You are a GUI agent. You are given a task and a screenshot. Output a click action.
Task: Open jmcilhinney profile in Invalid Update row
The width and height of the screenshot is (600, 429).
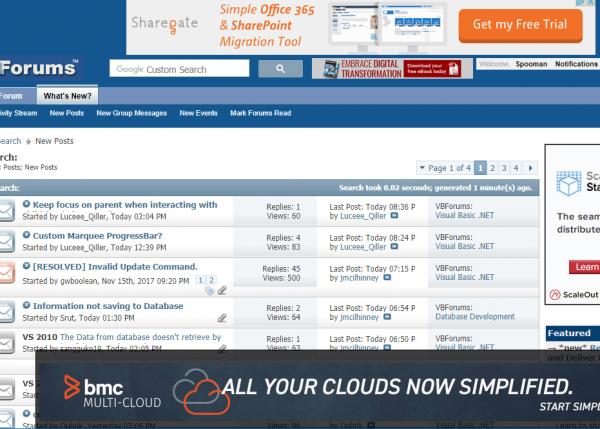coord(359,278)
